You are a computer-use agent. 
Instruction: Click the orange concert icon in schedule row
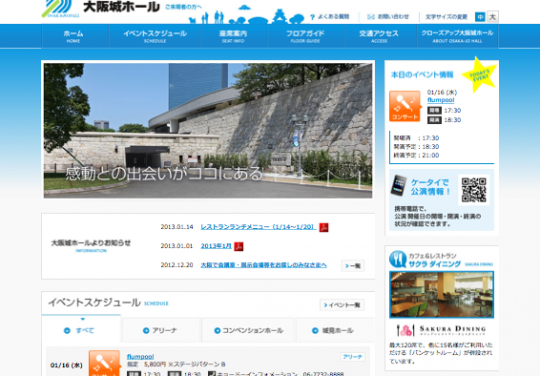tap(104, 363)
